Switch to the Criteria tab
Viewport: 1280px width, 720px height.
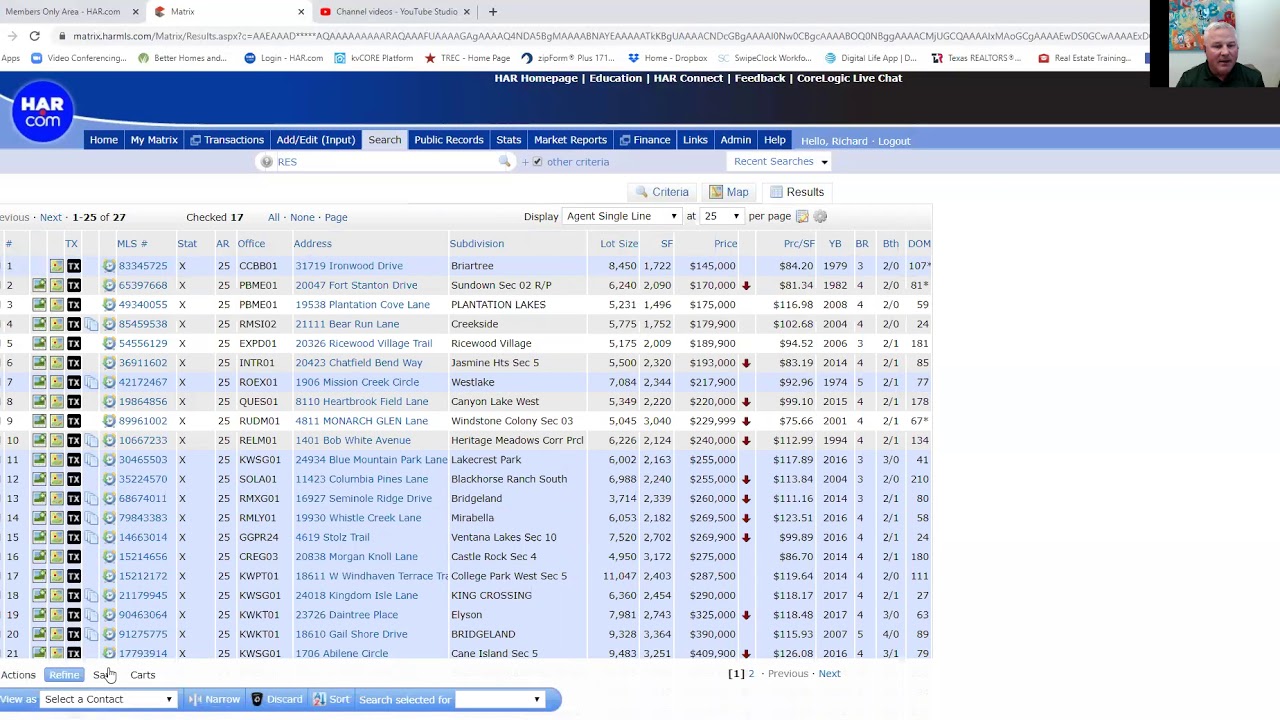pyautogui.click(x=662, y=192)
